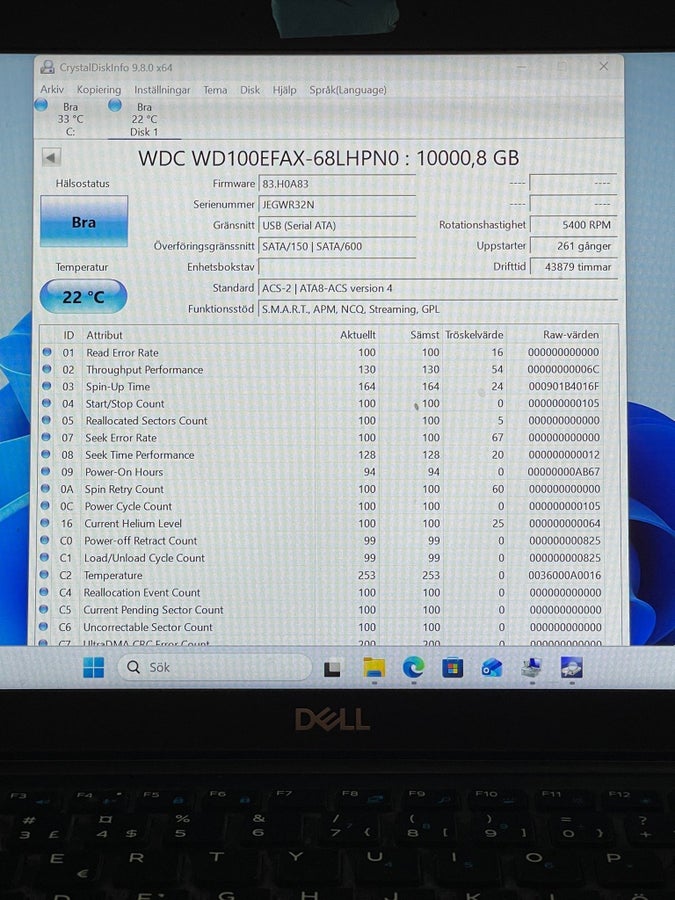
Task: Select the Disk 1 blue status icon
Action: click(115, 105)
